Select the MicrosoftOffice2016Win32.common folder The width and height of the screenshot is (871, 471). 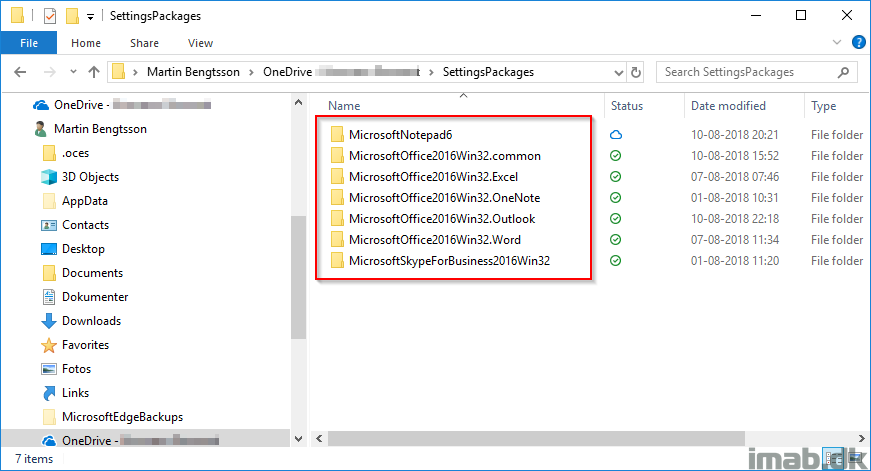click(x=445, y=156)
